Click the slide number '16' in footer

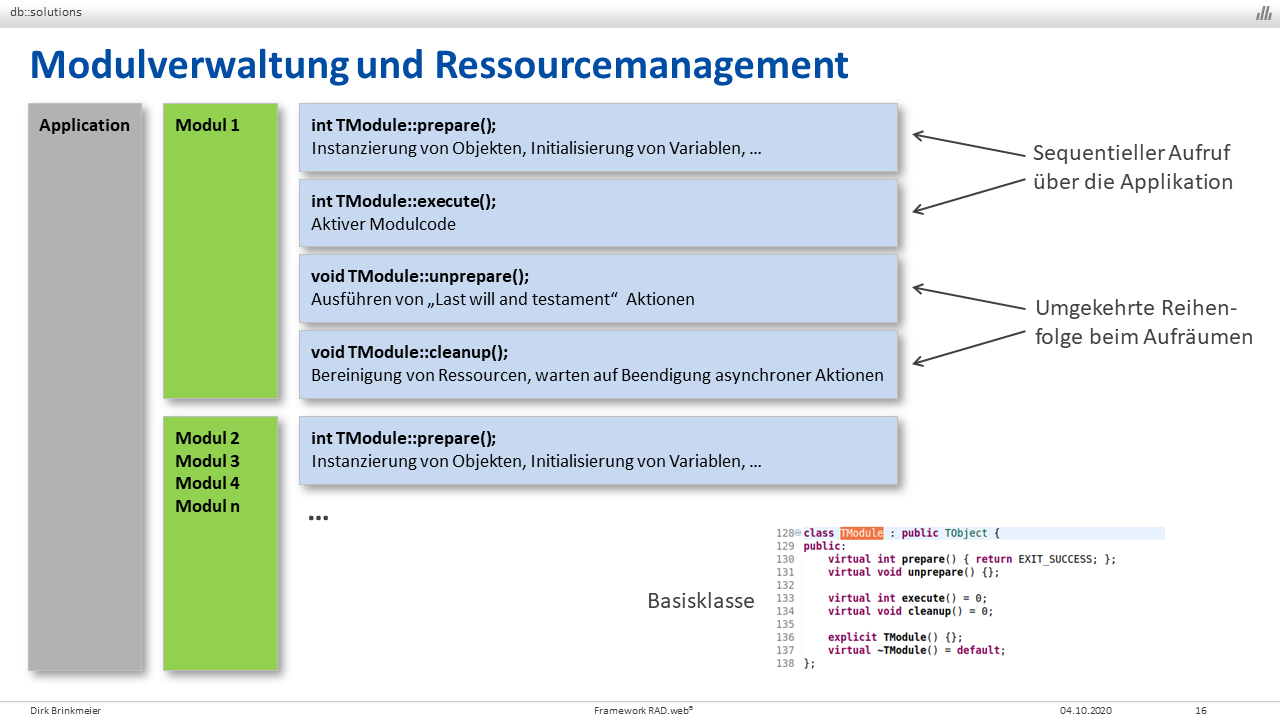point(1201,711)
